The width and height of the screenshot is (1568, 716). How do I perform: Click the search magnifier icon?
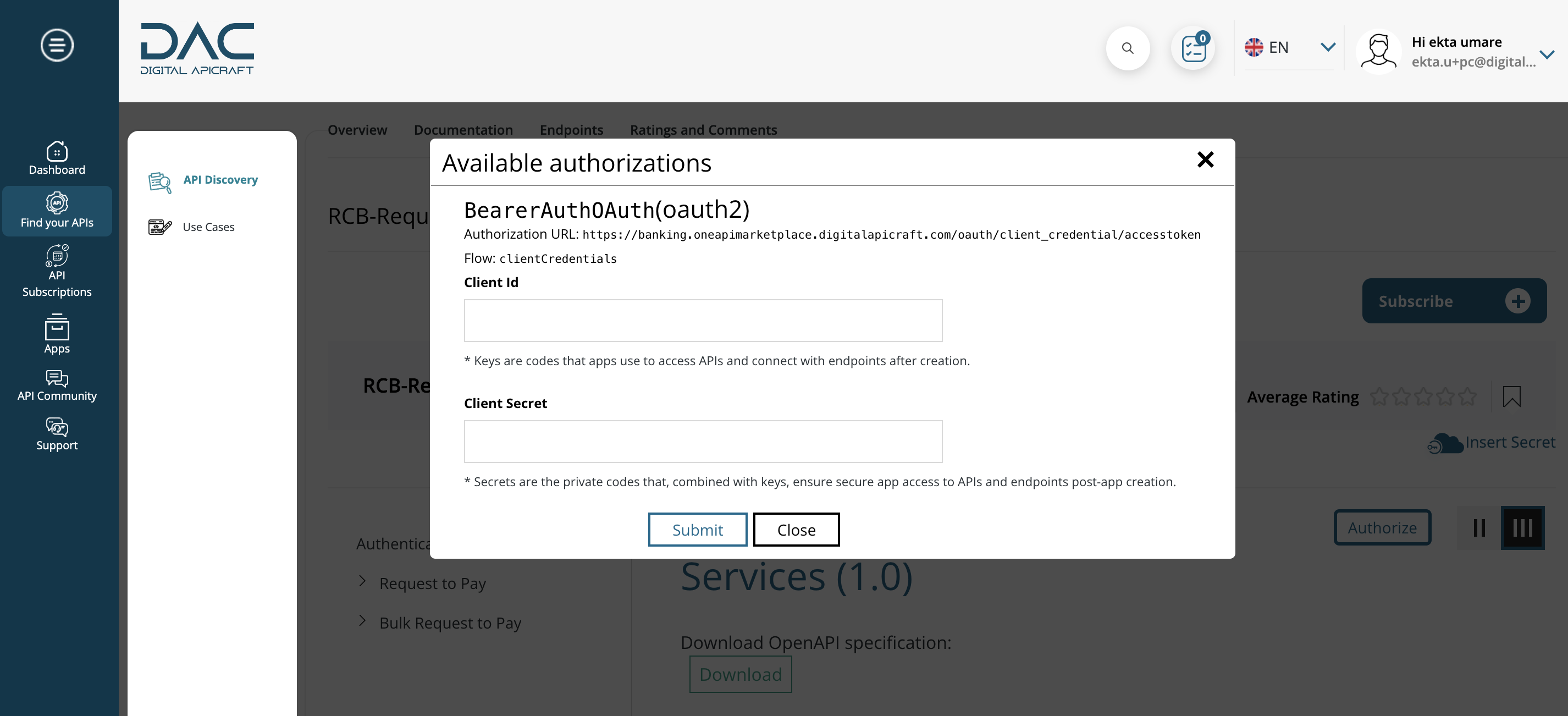tap(1127, 47)
